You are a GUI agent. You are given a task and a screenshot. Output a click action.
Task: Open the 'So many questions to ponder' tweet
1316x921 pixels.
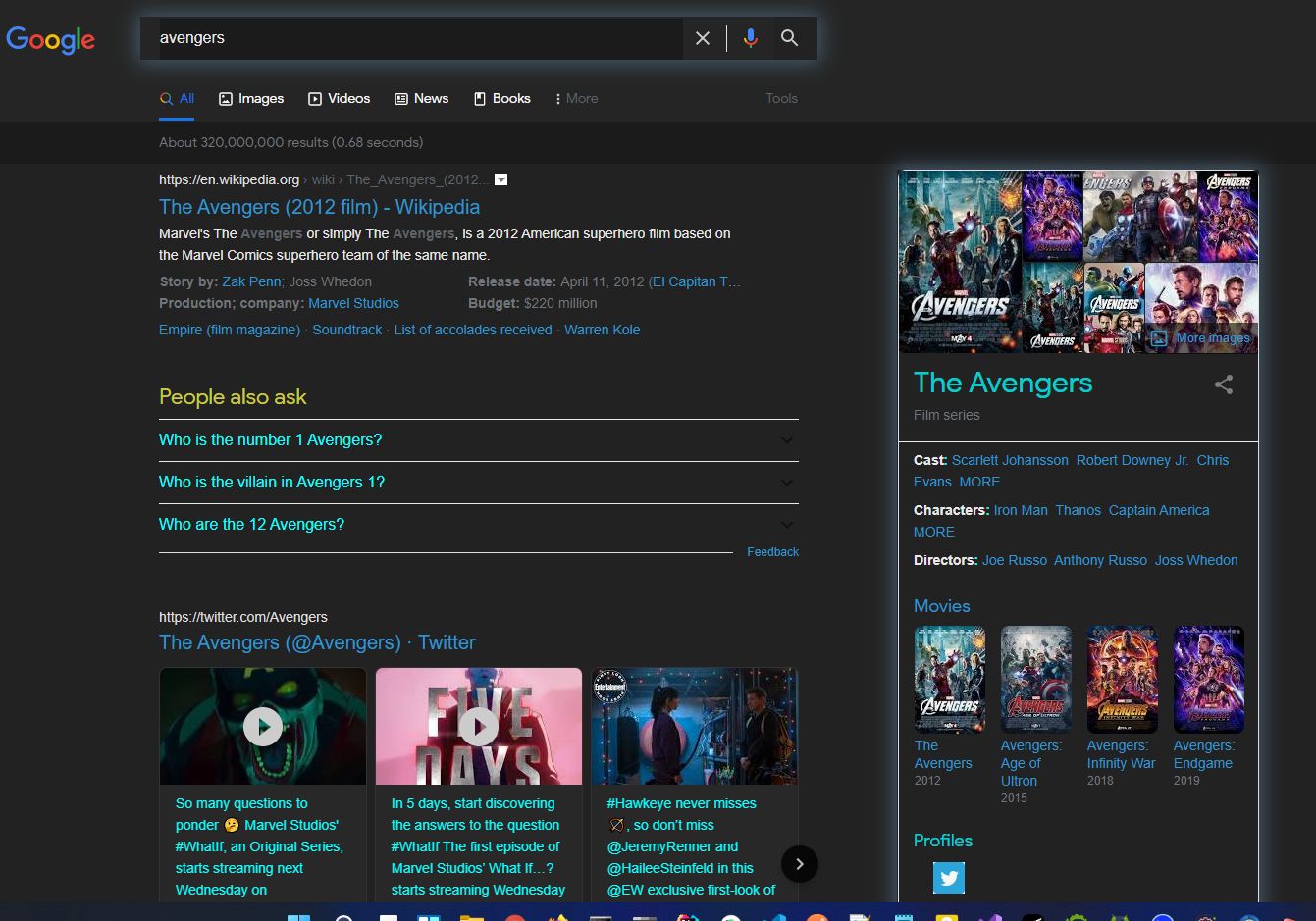260,846
